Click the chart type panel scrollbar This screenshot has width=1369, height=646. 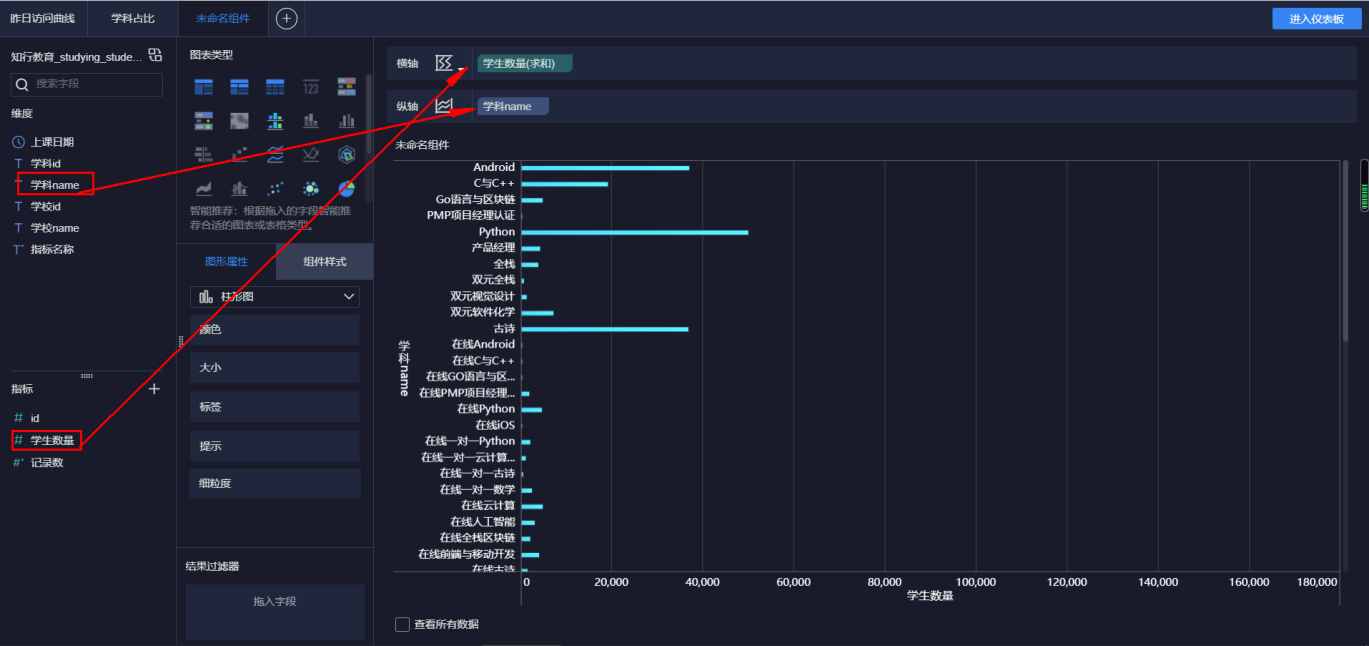pos(368,112)
